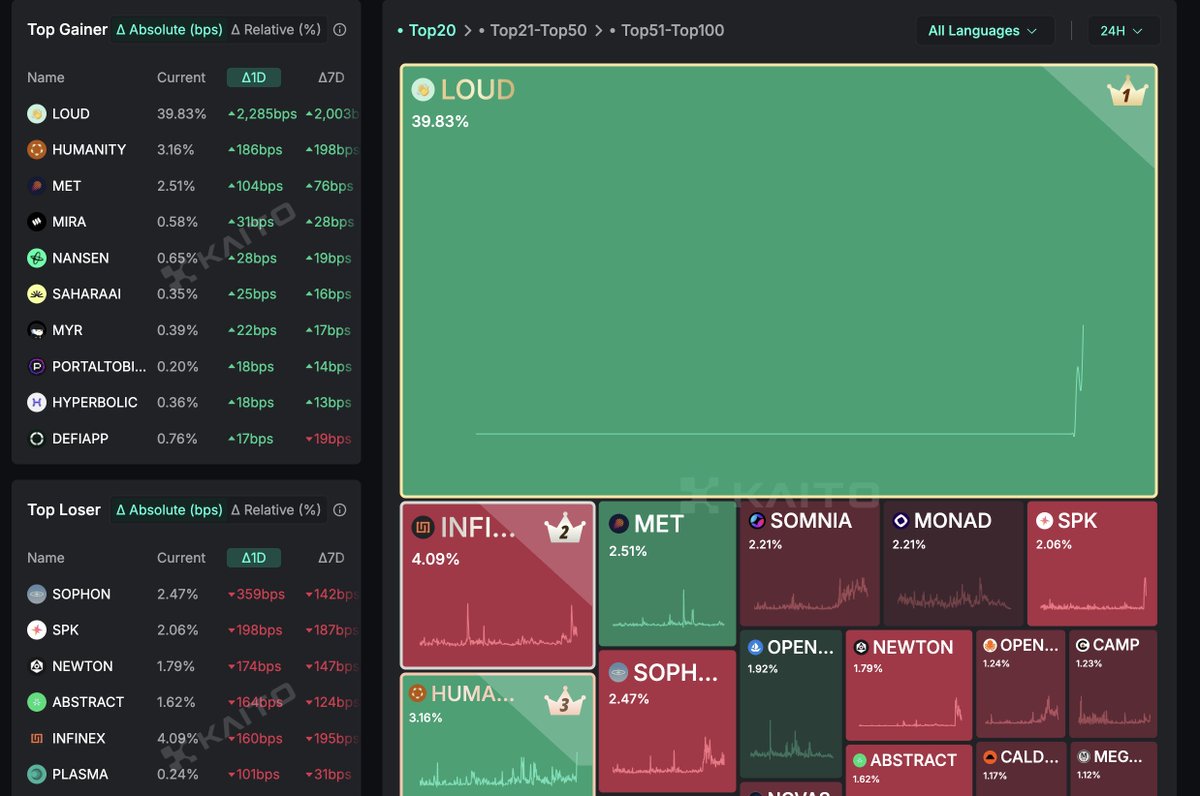Image resolution: width=1200 pixels, height=796 pixels.
Task: Open the large LOUD treemap tile
Action: pyautogui.click(x=779, y=281)
